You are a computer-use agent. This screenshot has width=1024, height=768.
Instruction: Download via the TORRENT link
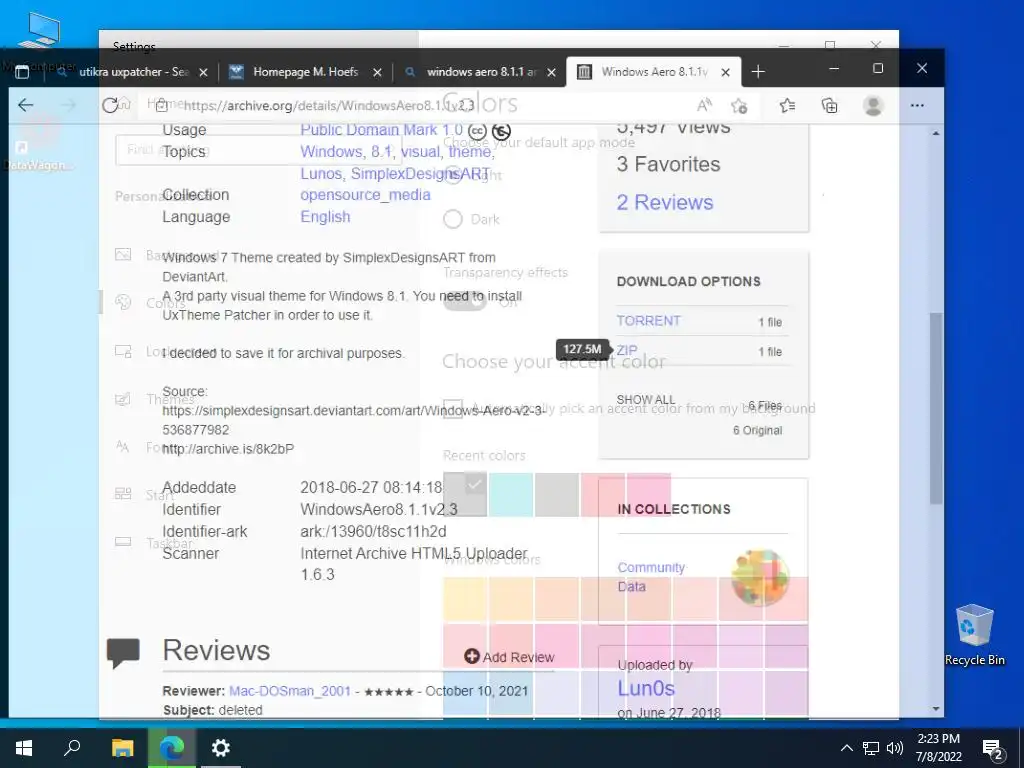648,321
